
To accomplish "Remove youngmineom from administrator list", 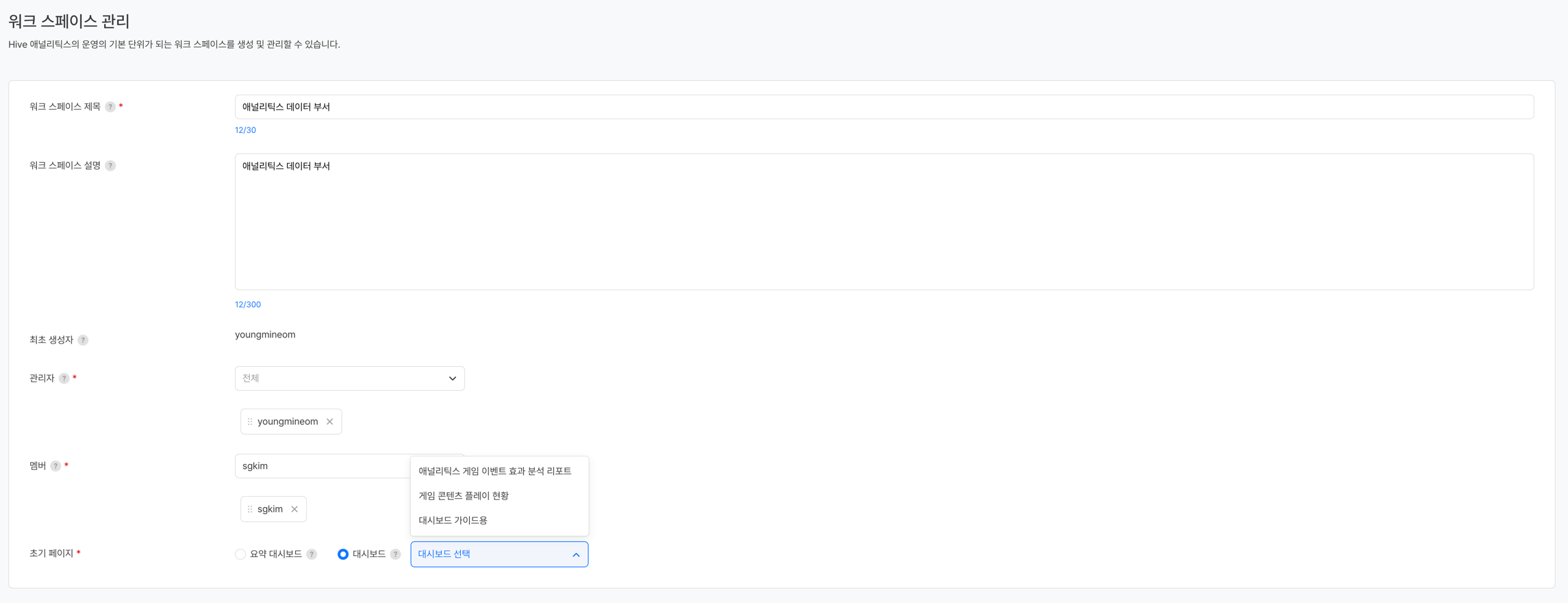I will pos(330,422).
